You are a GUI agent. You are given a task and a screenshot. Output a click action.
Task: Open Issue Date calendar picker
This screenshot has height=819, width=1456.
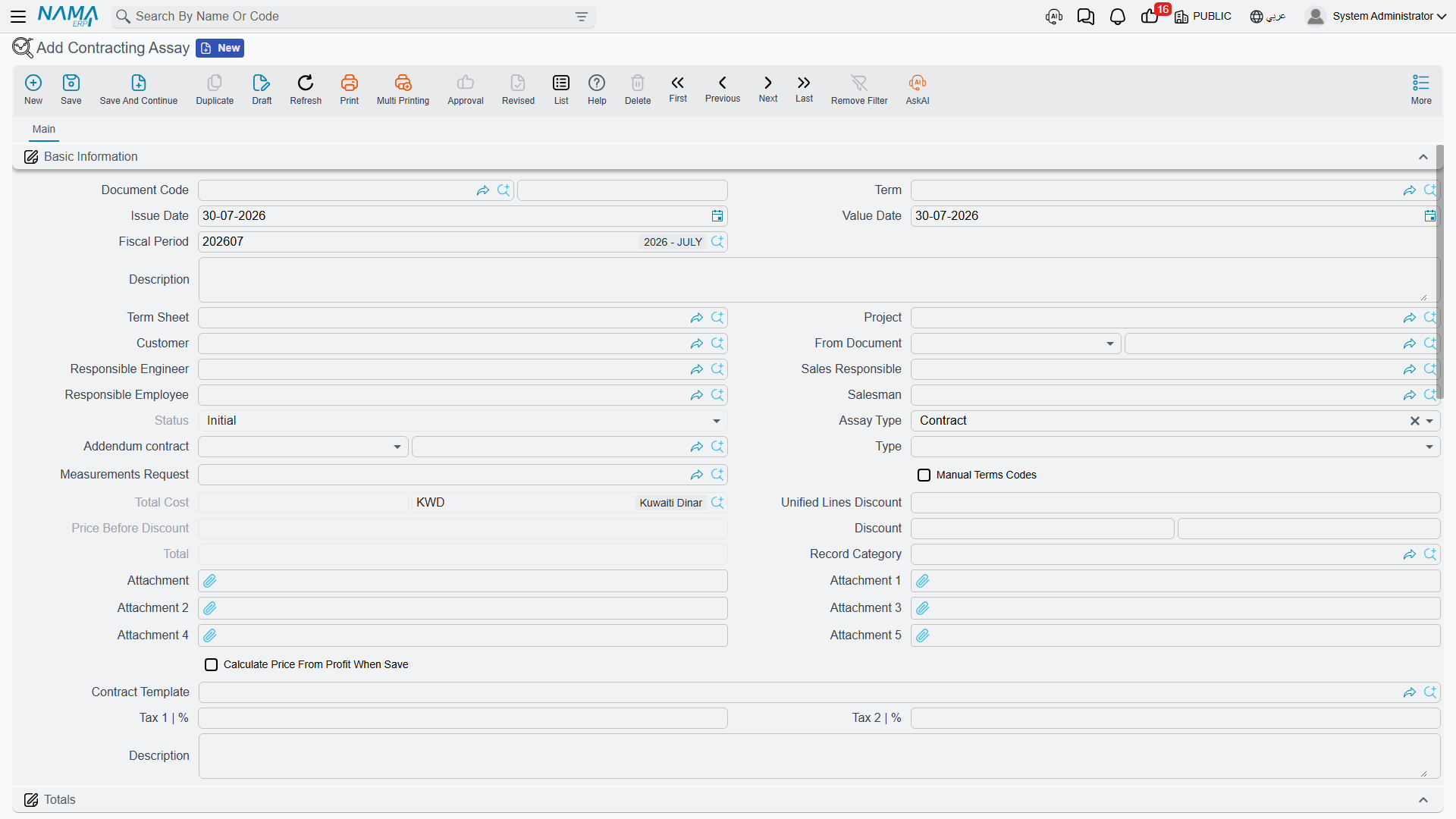coord(717,216)
